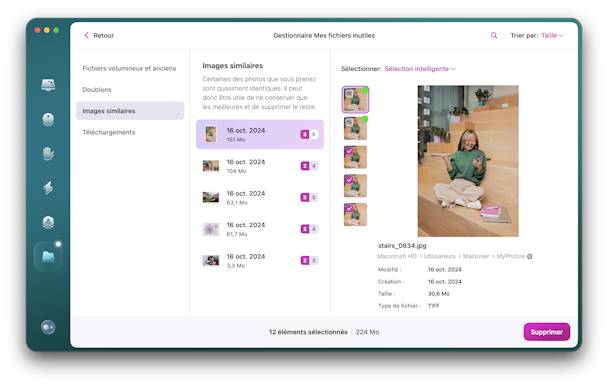Select the My Clutter folder icon in sidebar
The height and width of the screenshot is (386, 608).
coord(48,256)
